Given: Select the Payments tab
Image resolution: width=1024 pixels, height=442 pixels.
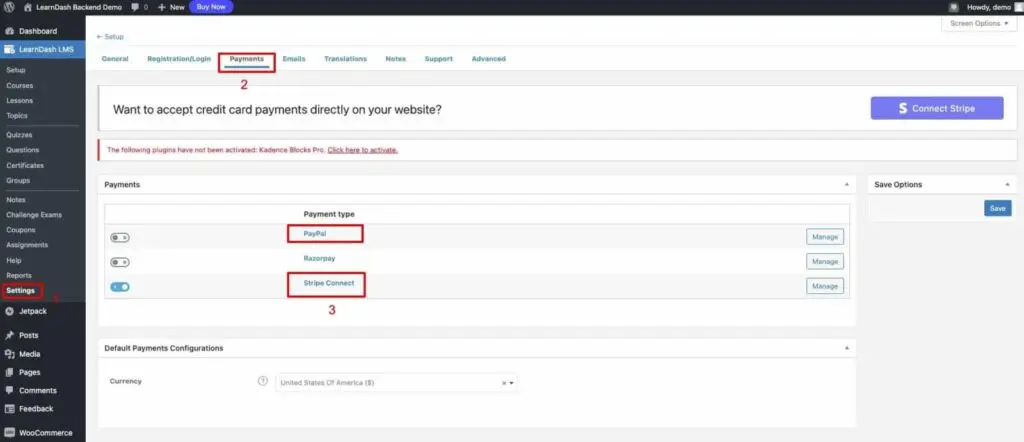Looking at the screenshot, I should tap(247, 59).
